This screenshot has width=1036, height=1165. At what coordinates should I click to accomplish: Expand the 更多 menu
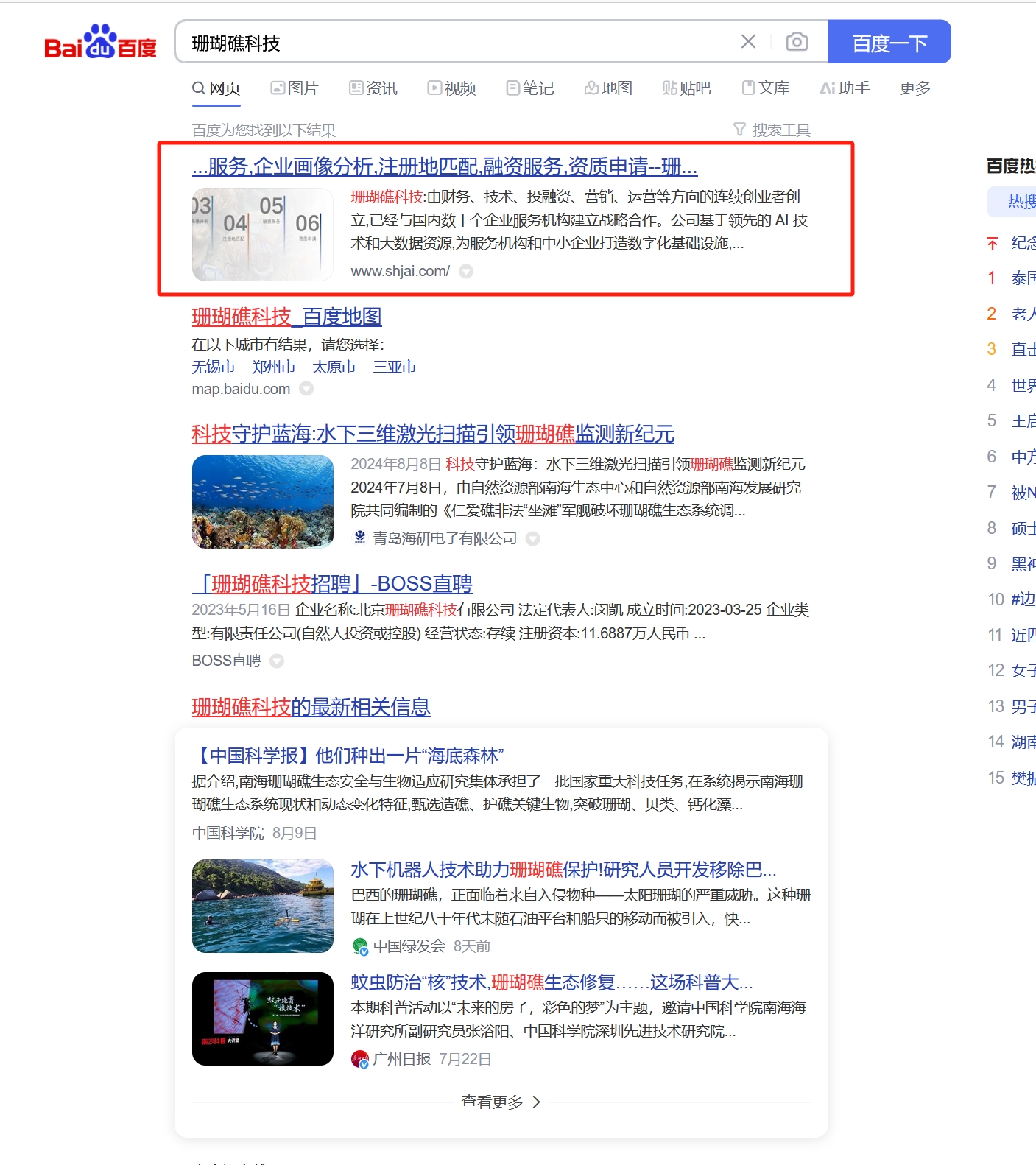[x=915, y=88]
